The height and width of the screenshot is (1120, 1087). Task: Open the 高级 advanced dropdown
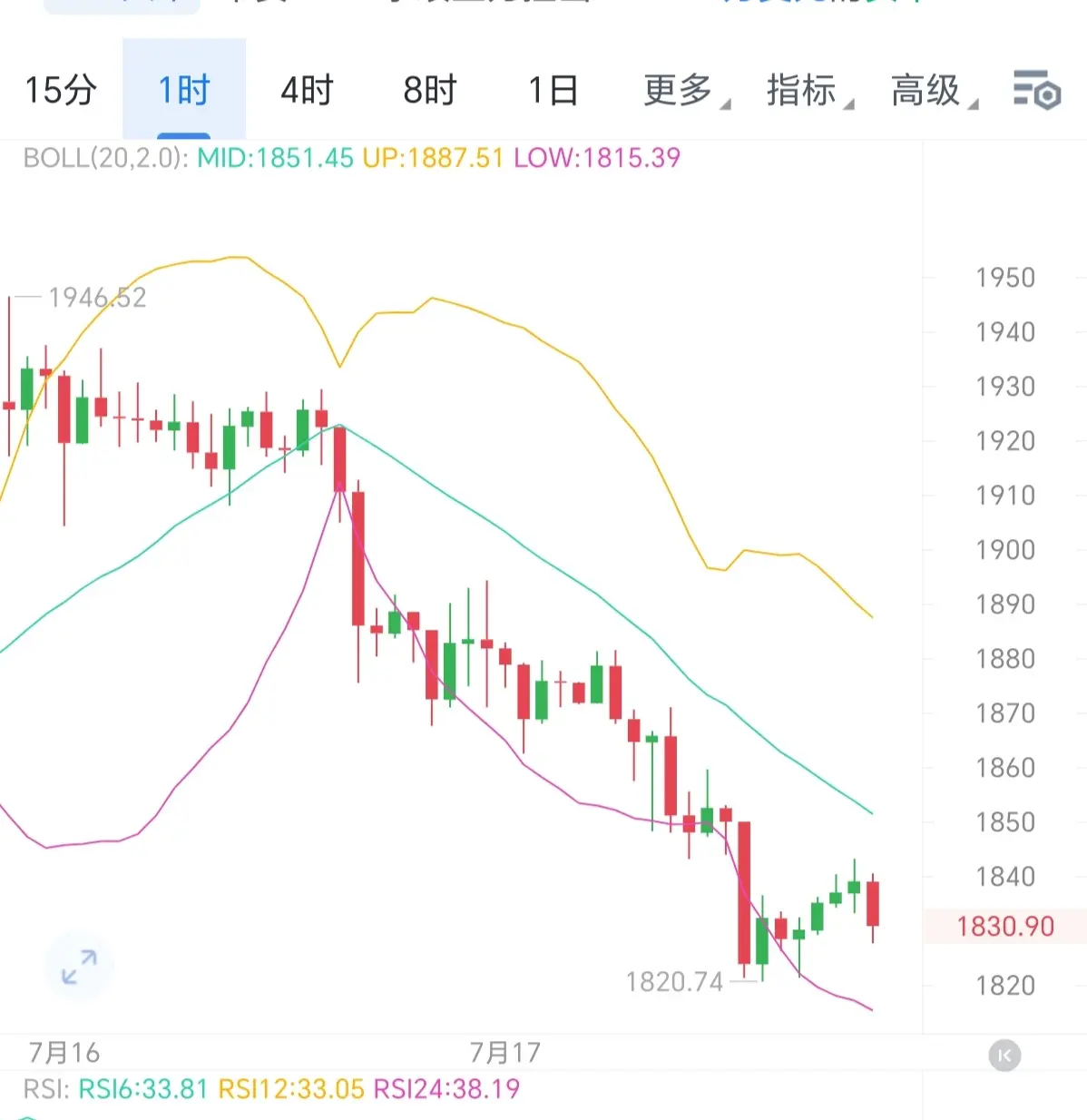click(934, 90)
